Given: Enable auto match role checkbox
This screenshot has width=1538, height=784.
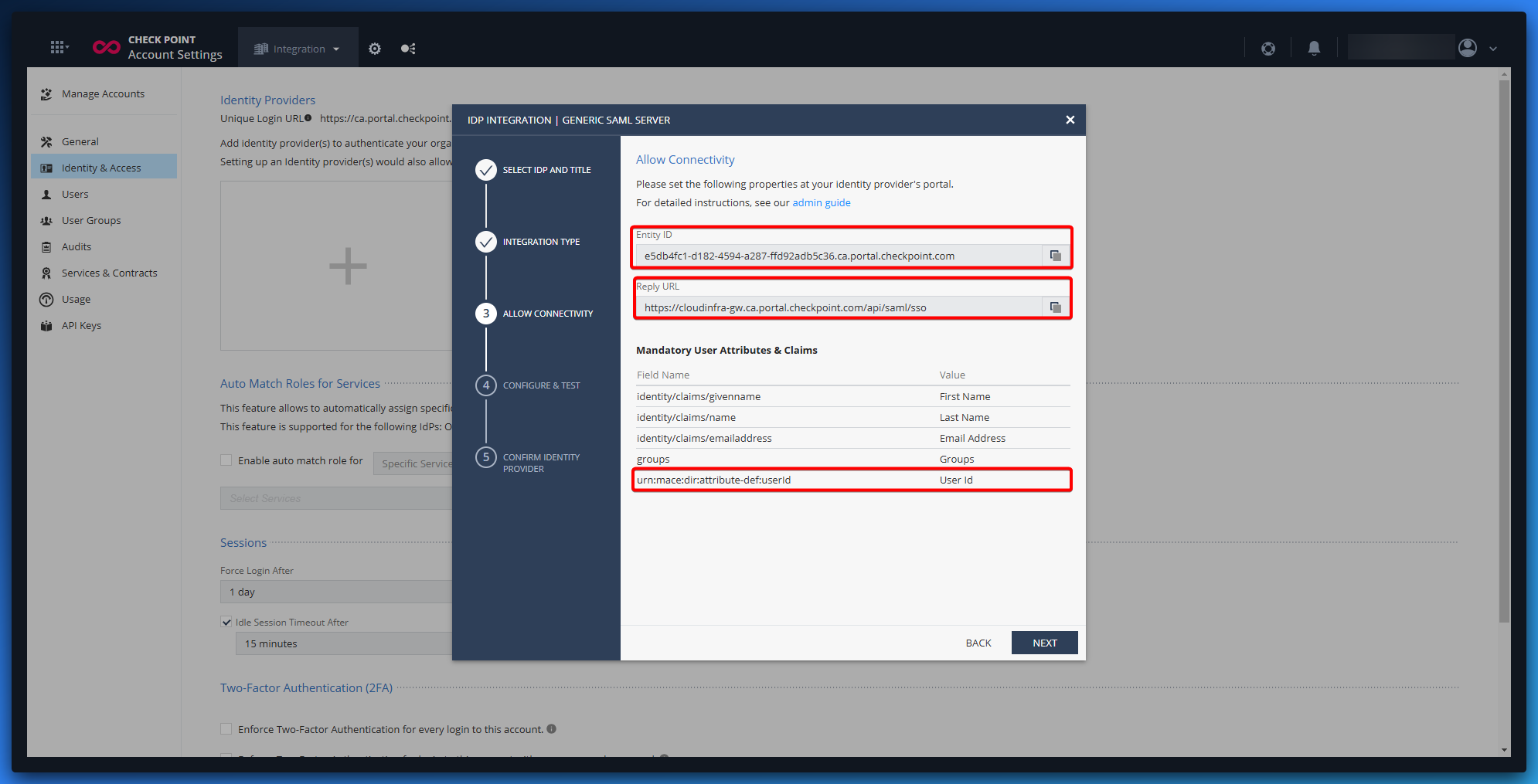Looking at the screenshot, I should click(x=226, y=460).
